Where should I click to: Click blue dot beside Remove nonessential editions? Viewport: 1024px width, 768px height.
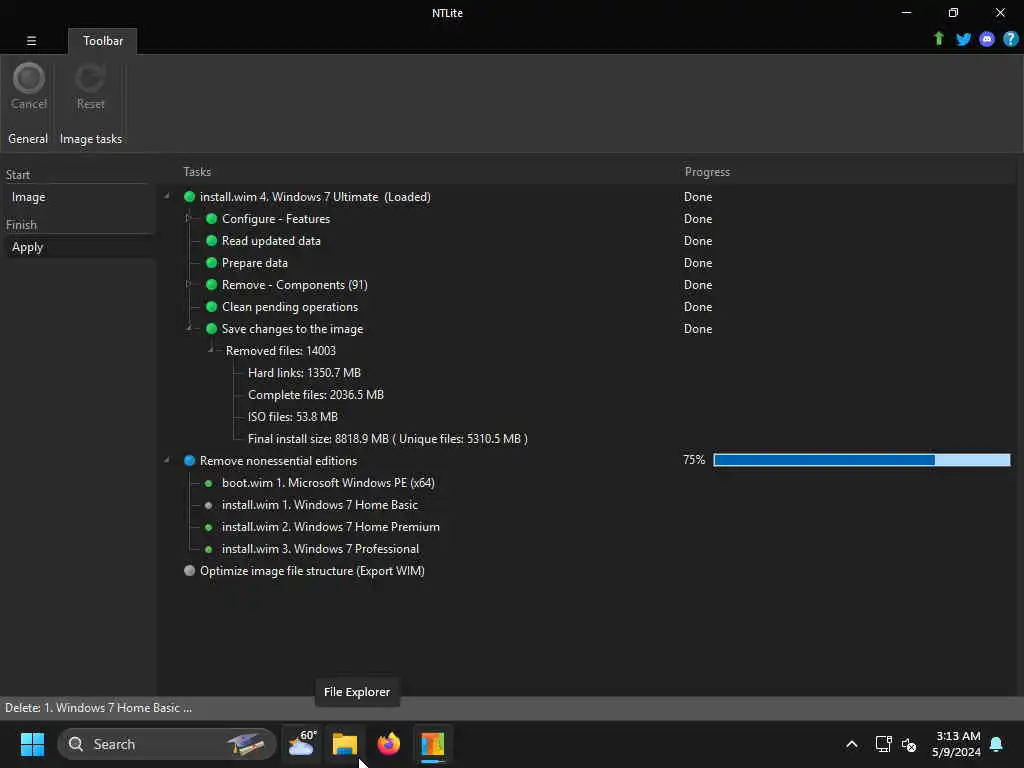point(189,460)
